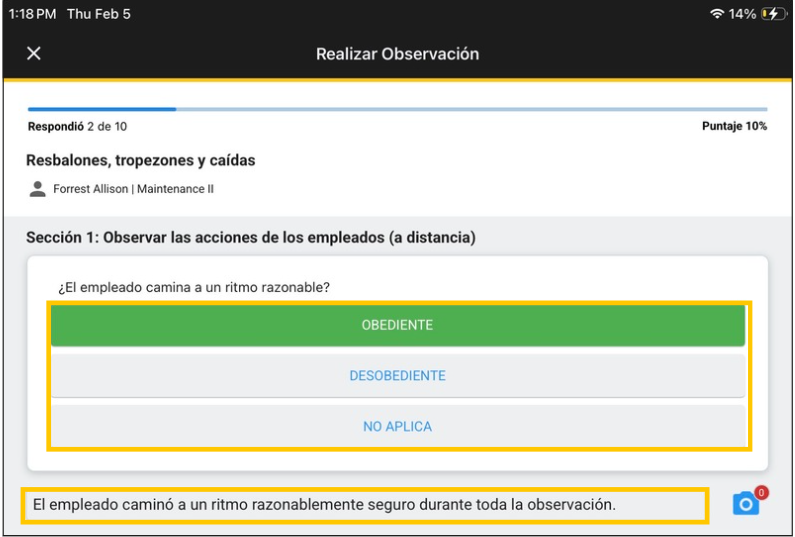Close the Realizar Observación screen
Viewport: 795px width, 537px height.
pos(33,53)
